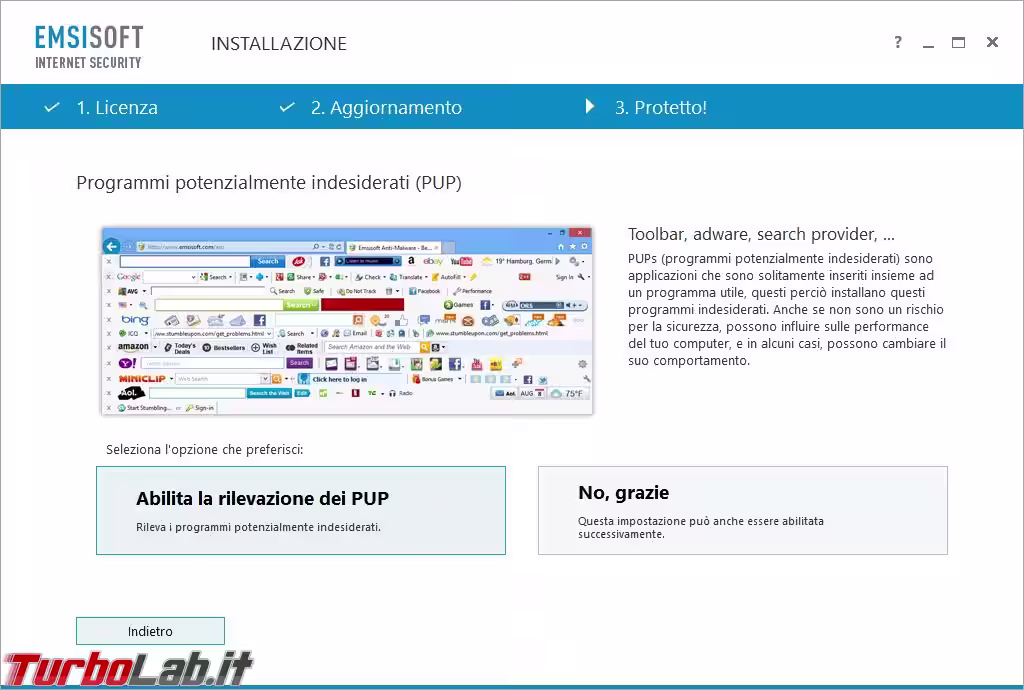This screenshot has width=1024, height=690.
Task: Maximize the Emsisoft installer window
Action: click(958, 42)
